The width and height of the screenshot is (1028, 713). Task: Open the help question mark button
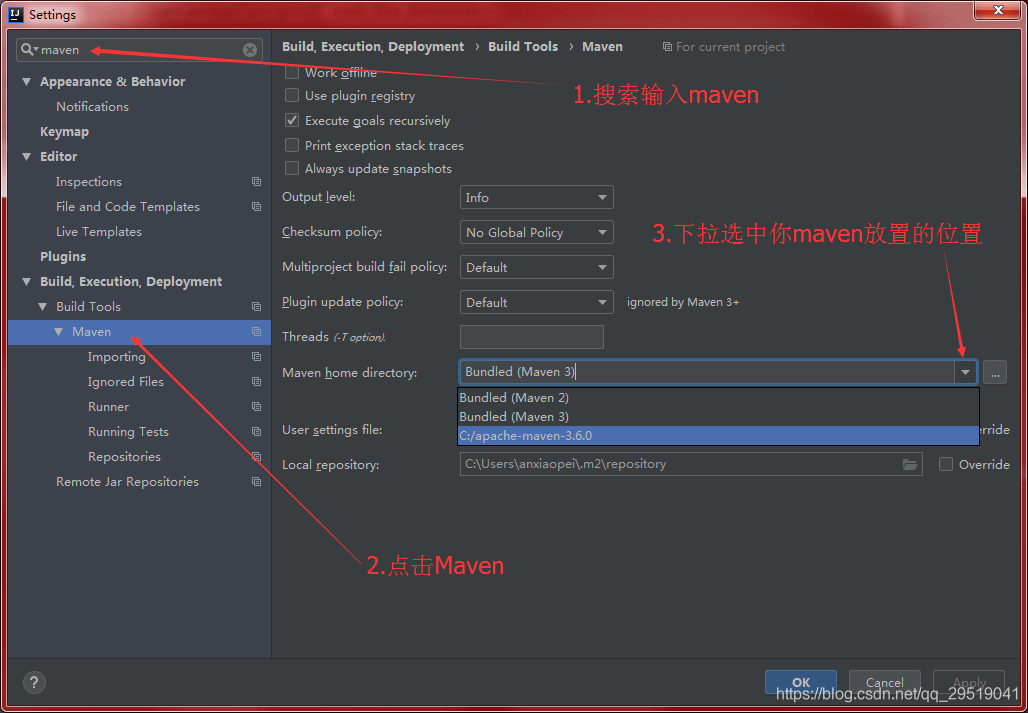click(x=34, y=682)
